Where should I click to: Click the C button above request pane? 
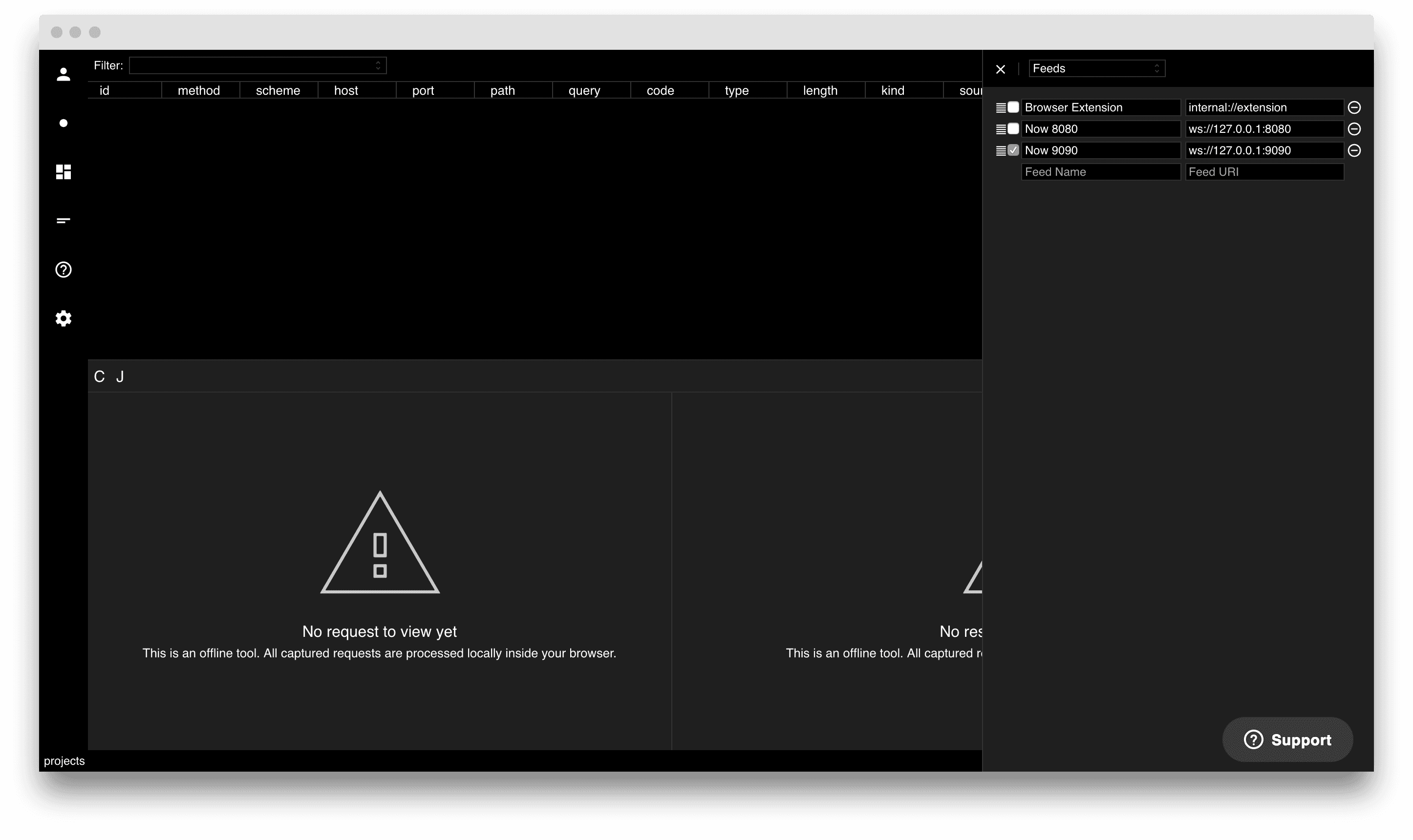[99, 377]
